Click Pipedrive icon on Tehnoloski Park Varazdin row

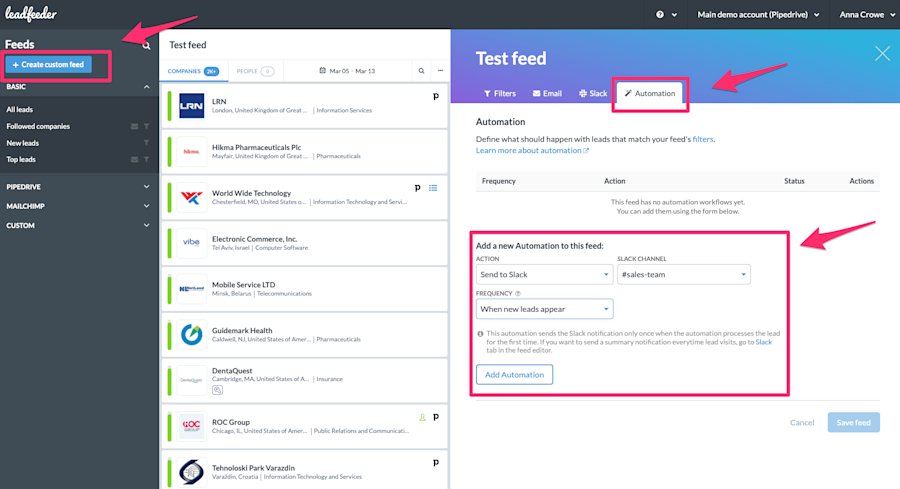tap(436, 463)
